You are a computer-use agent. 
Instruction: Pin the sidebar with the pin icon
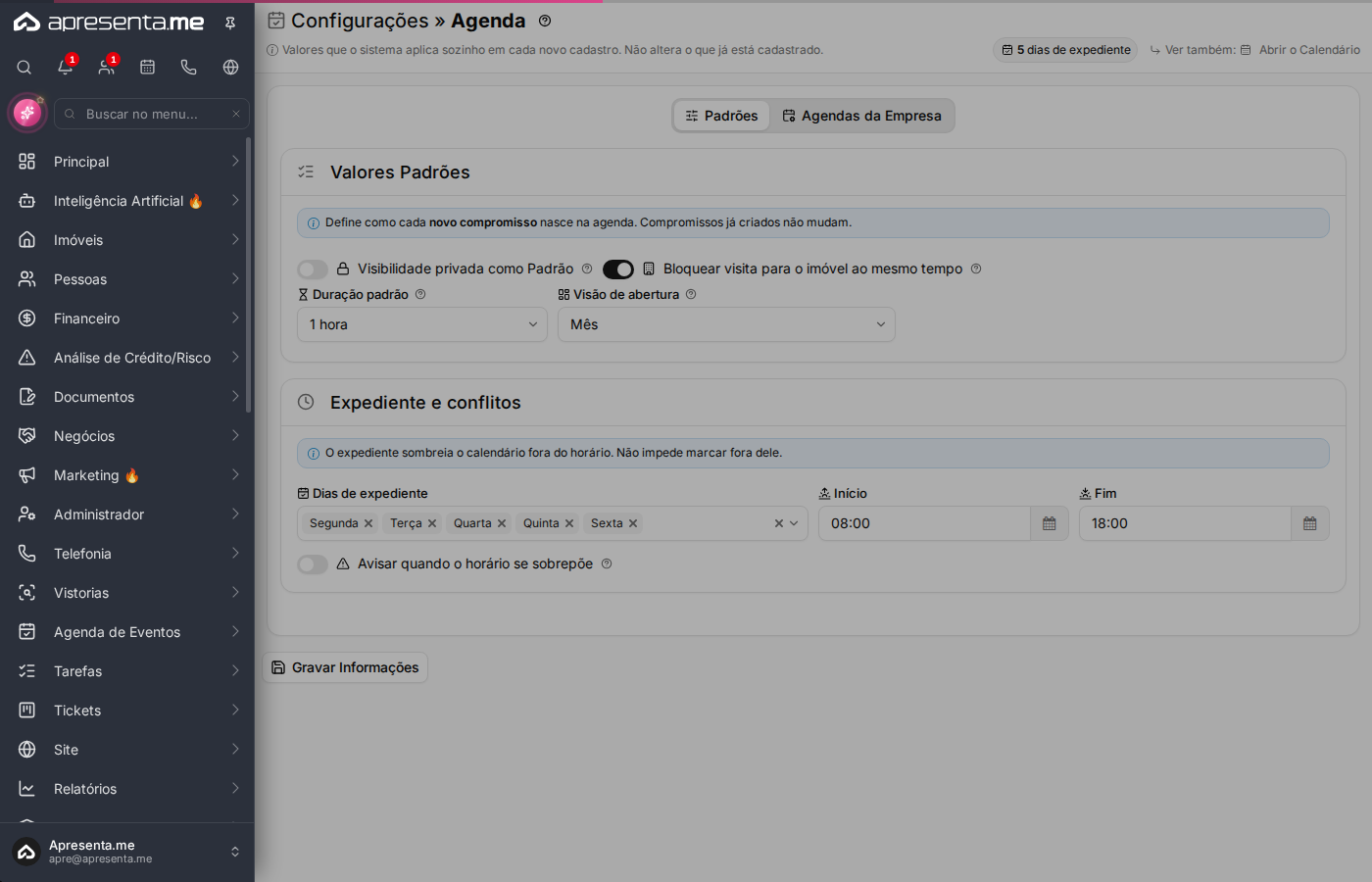pos(230,23)
